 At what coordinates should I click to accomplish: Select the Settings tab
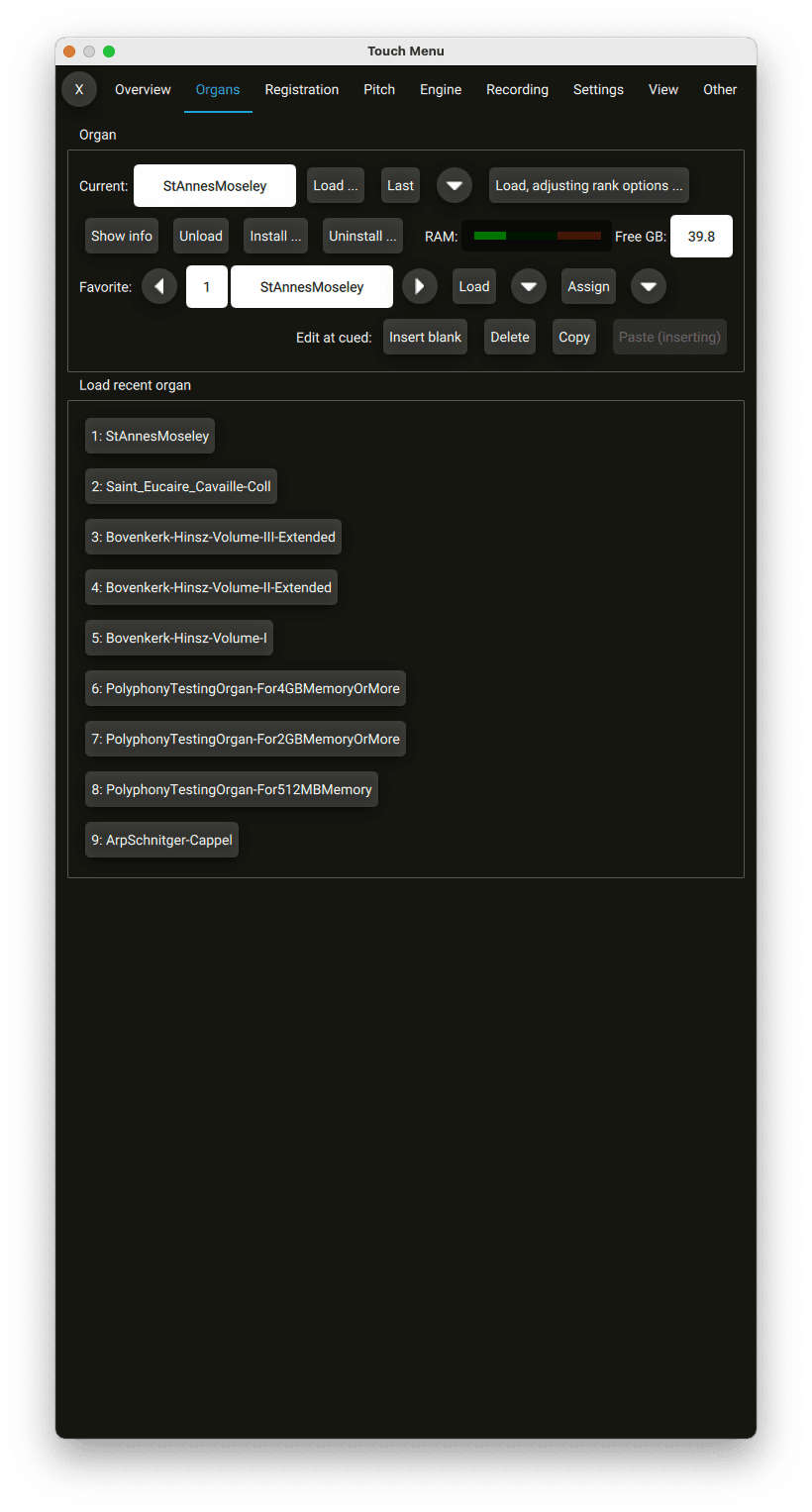coord(598,89)
